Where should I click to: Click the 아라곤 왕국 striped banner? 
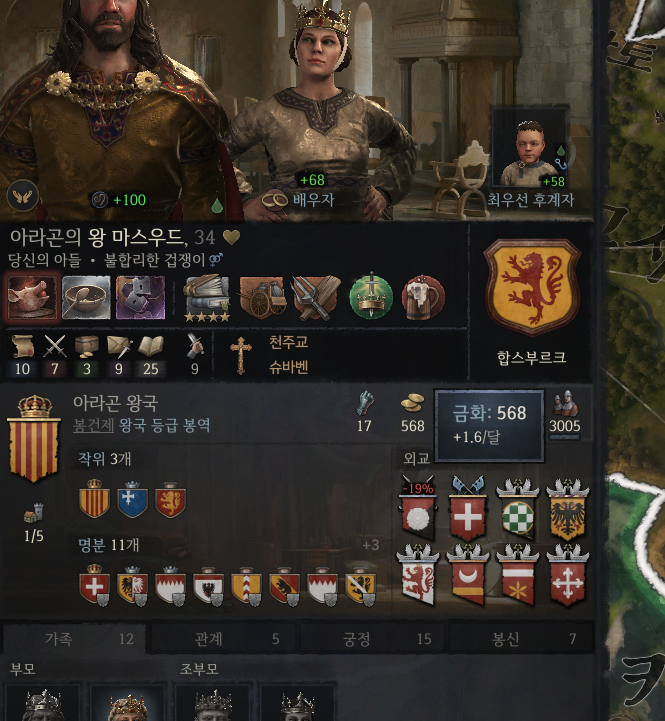[x=34, y=439]
